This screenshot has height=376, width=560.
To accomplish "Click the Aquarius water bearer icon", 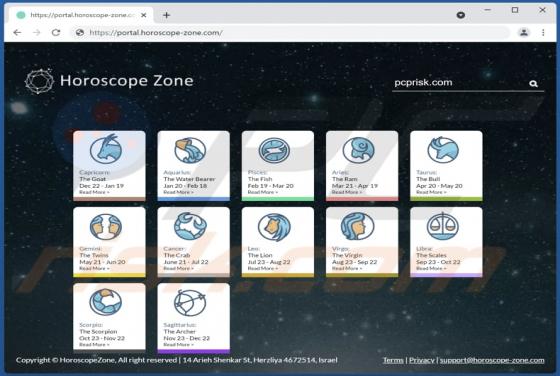I will pyautogui.click(x=190, y=150).
